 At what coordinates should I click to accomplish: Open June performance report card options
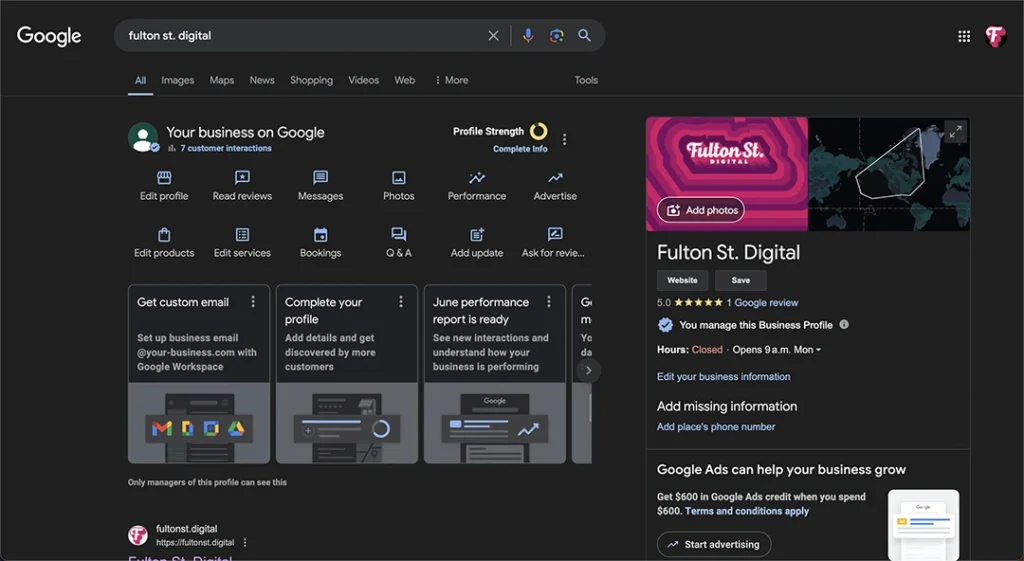[x=549, y=302]
